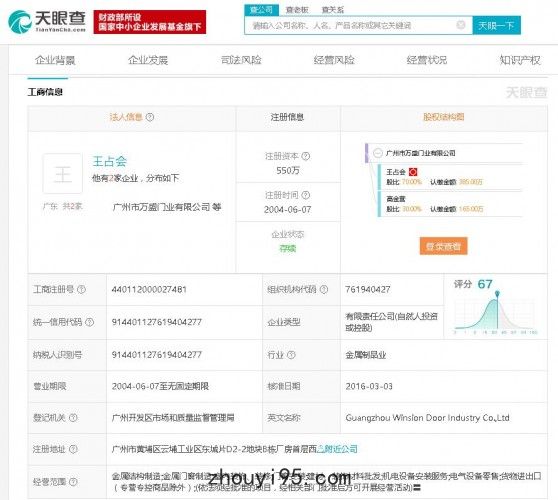Screen dimensions: 558x500
Task: Click the help icon next to 工商注册号
Action: tap(81, 290)
